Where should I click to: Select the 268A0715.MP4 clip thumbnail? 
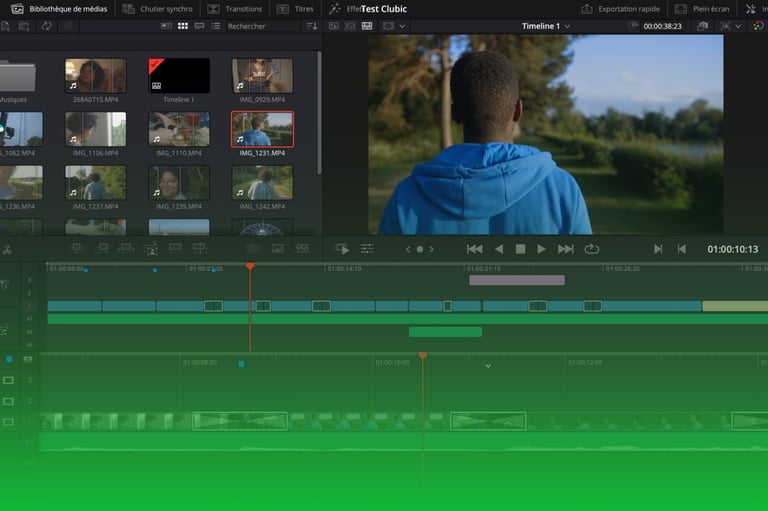coord(96,76)
